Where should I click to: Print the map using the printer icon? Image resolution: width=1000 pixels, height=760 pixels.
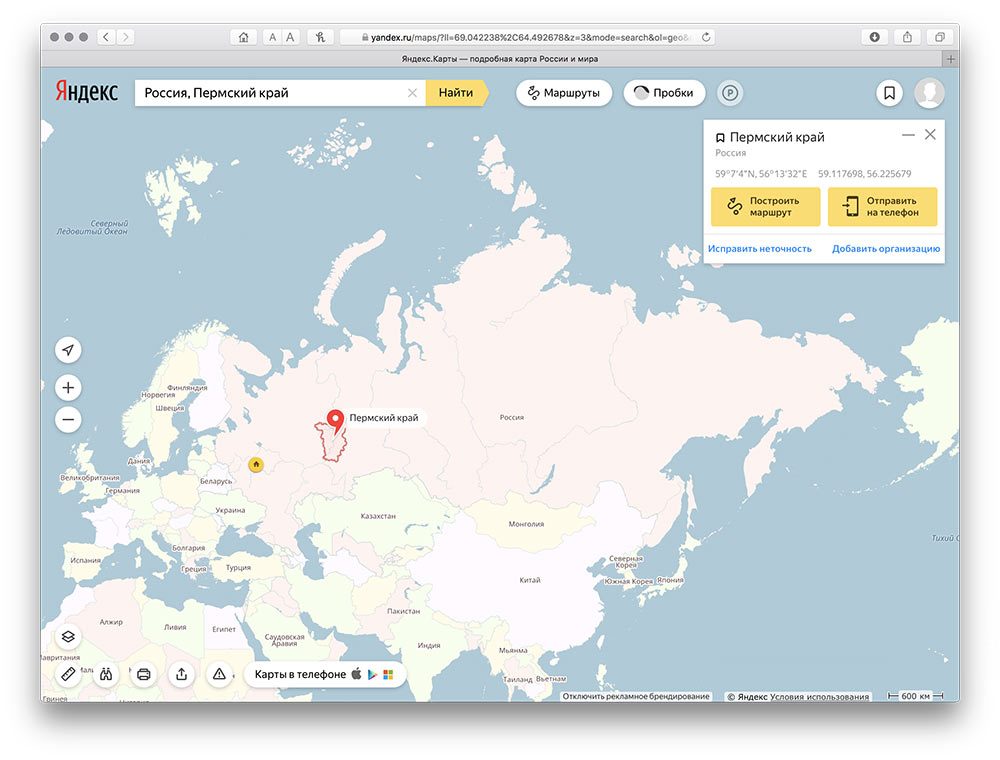(x=144, y=674)
